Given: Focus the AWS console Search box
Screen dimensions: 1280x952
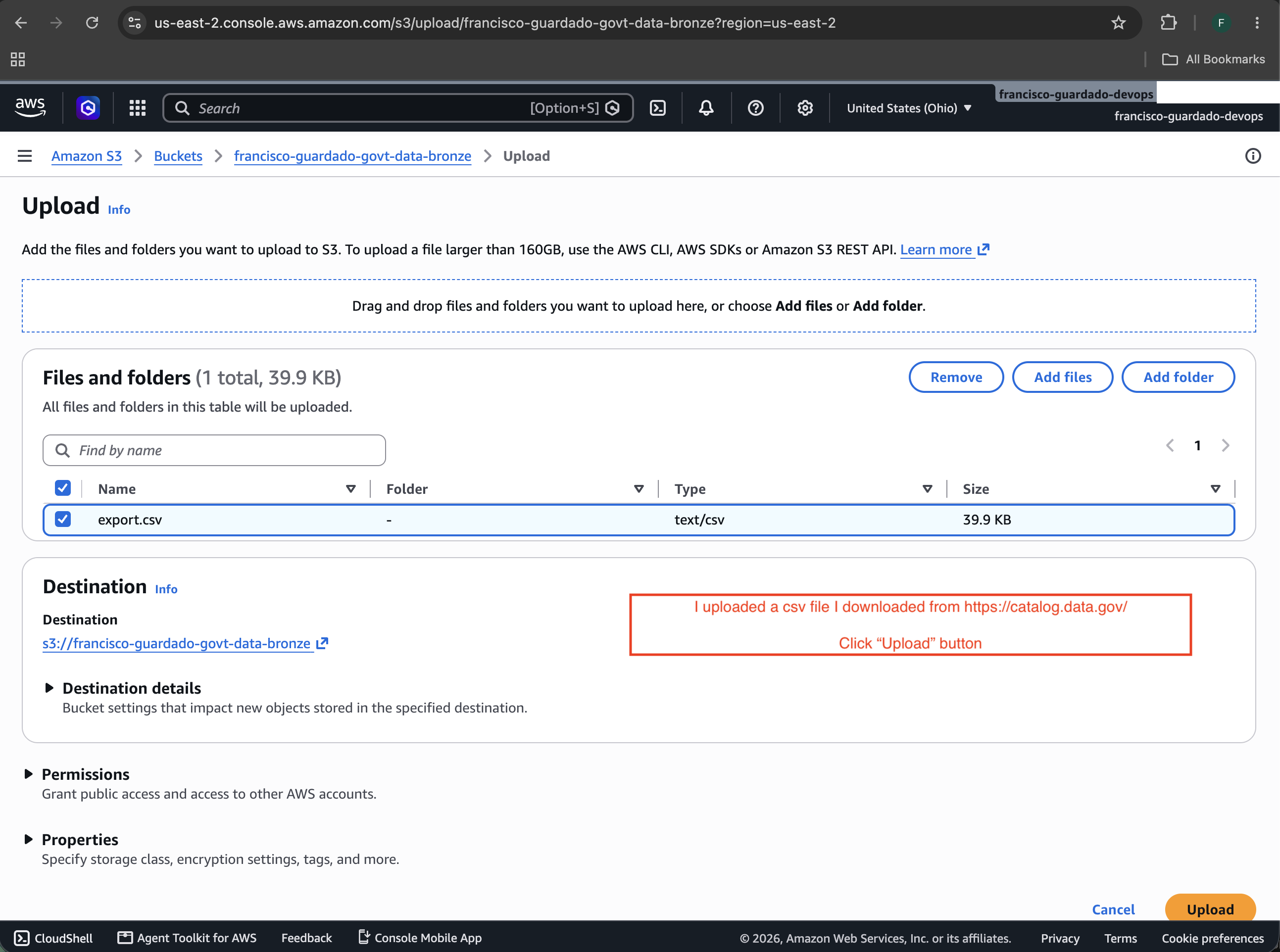Looking at the screenshot, I should click(397, 108).
